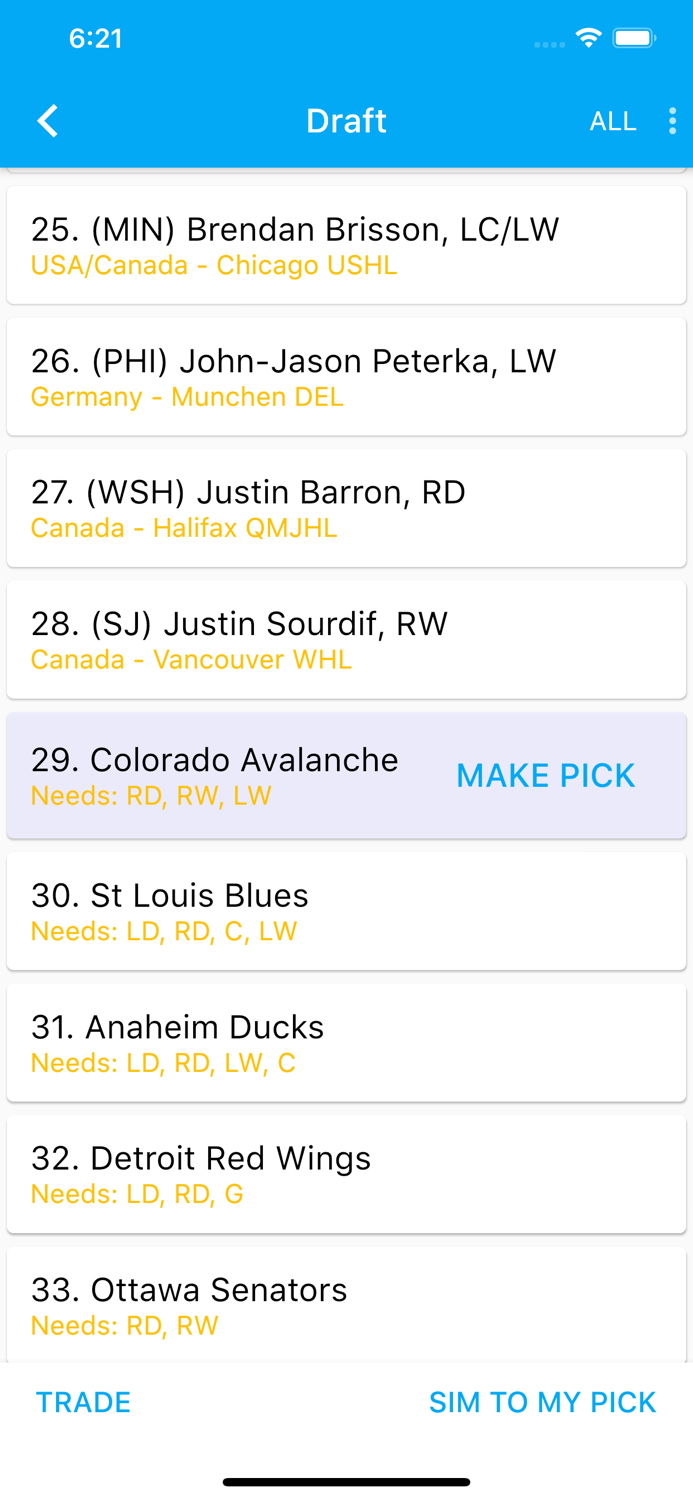Tap TRADE at the bottom left
The width and height of the screenshot is (693, 1500).
coord(83,1402)
